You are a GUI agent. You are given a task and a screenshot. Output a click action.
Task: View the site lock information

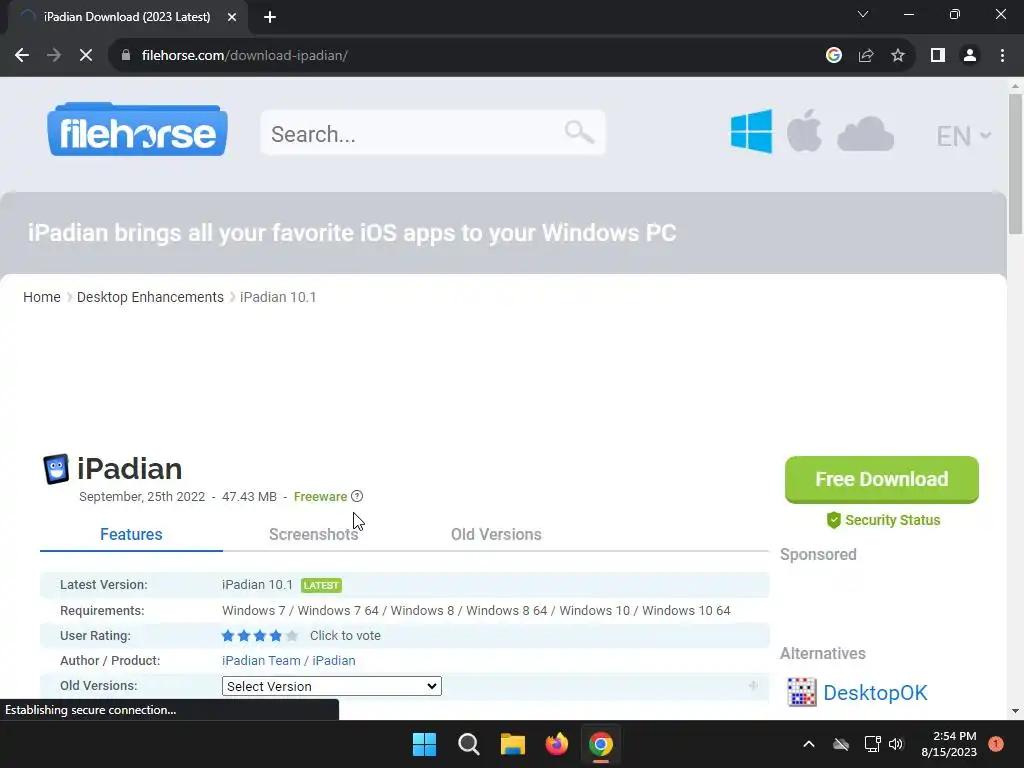pos(126,56)
